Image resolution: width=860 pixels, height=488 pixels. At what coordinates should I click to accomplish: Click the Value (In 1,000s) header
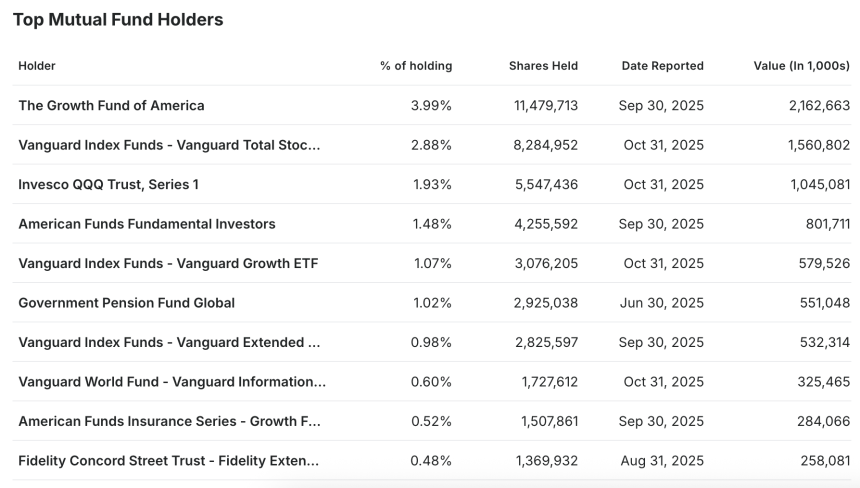coord(801,66)
